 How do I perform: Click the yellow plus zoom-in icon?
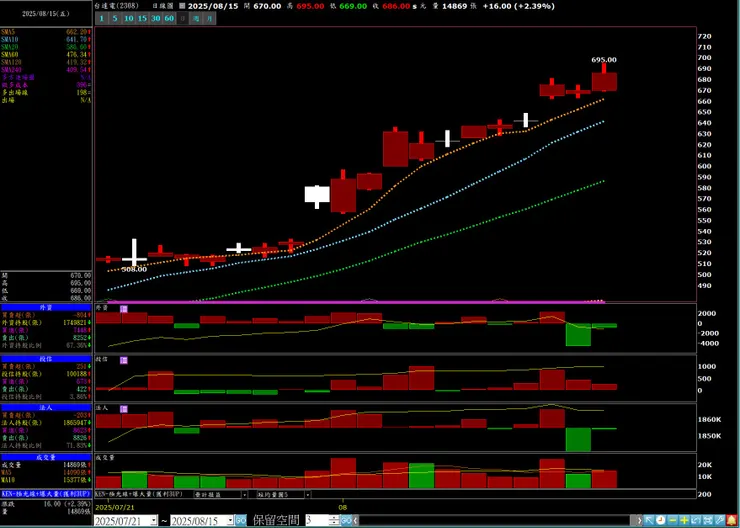(684, 520)
